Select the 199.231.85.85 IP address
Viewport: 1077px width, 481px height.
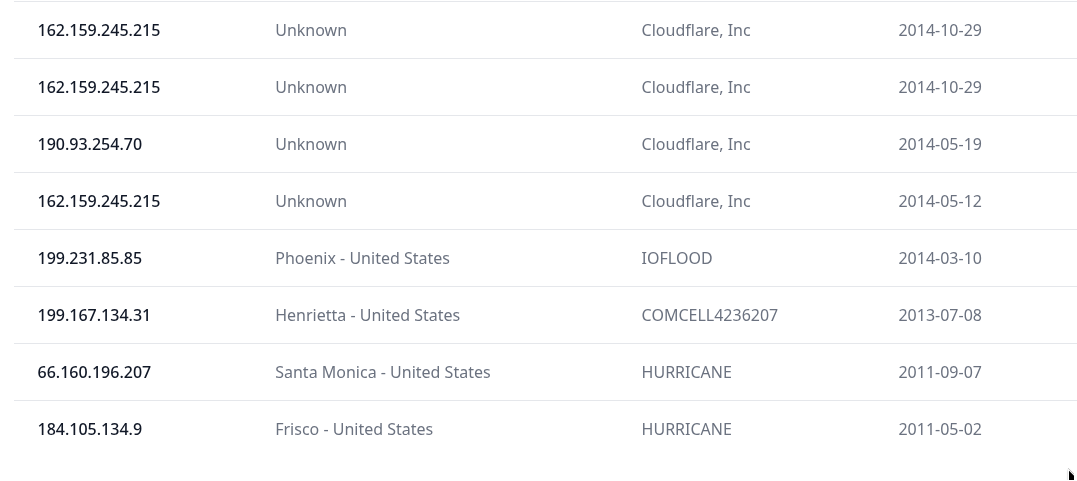(90, 258)
